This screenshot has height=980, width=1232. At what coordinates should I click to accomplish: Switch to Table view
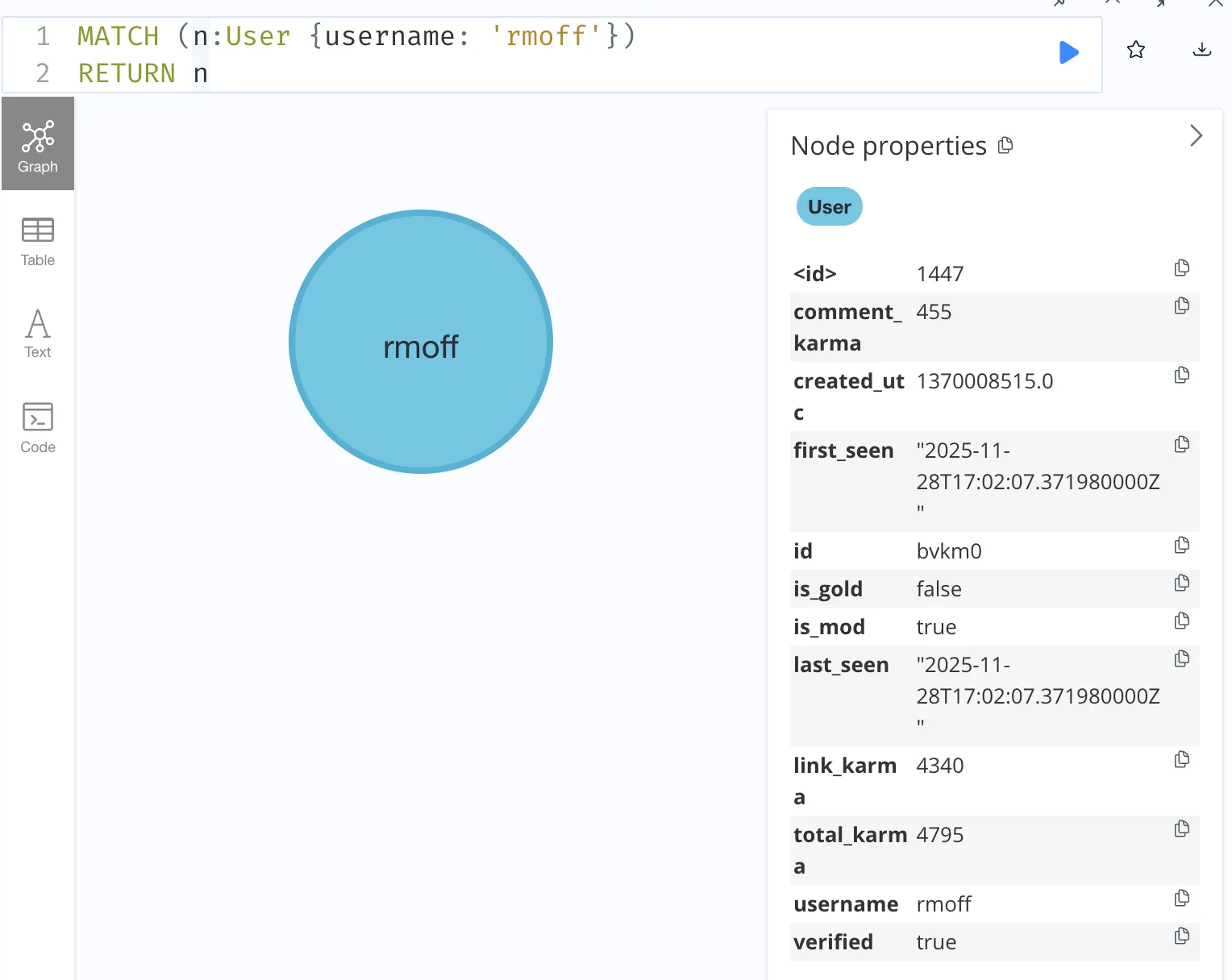[x=38, y=241]
